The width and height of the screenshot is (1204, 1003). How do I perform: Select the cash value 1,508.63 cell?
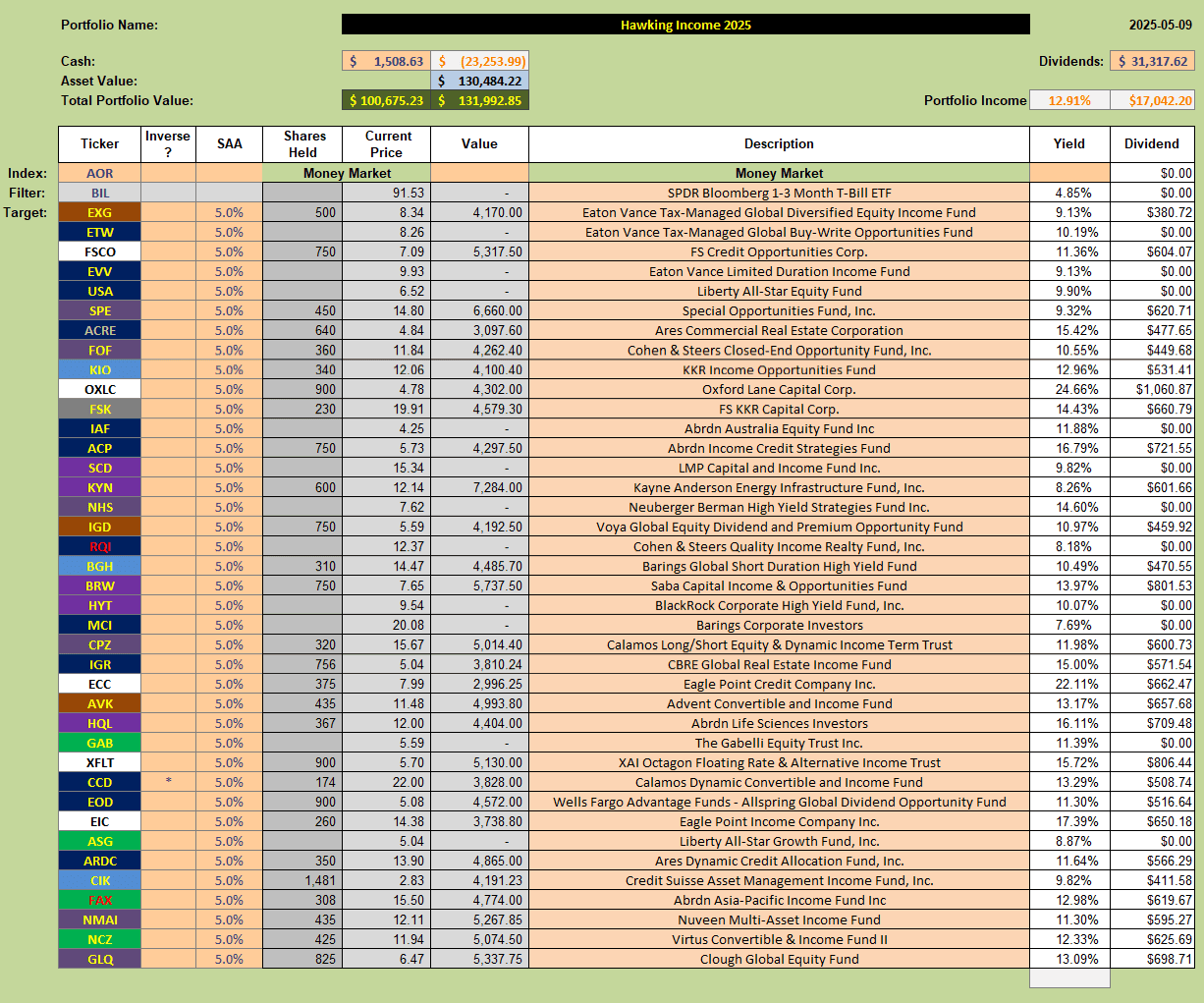pyautogui.click(x=386, y=61)
